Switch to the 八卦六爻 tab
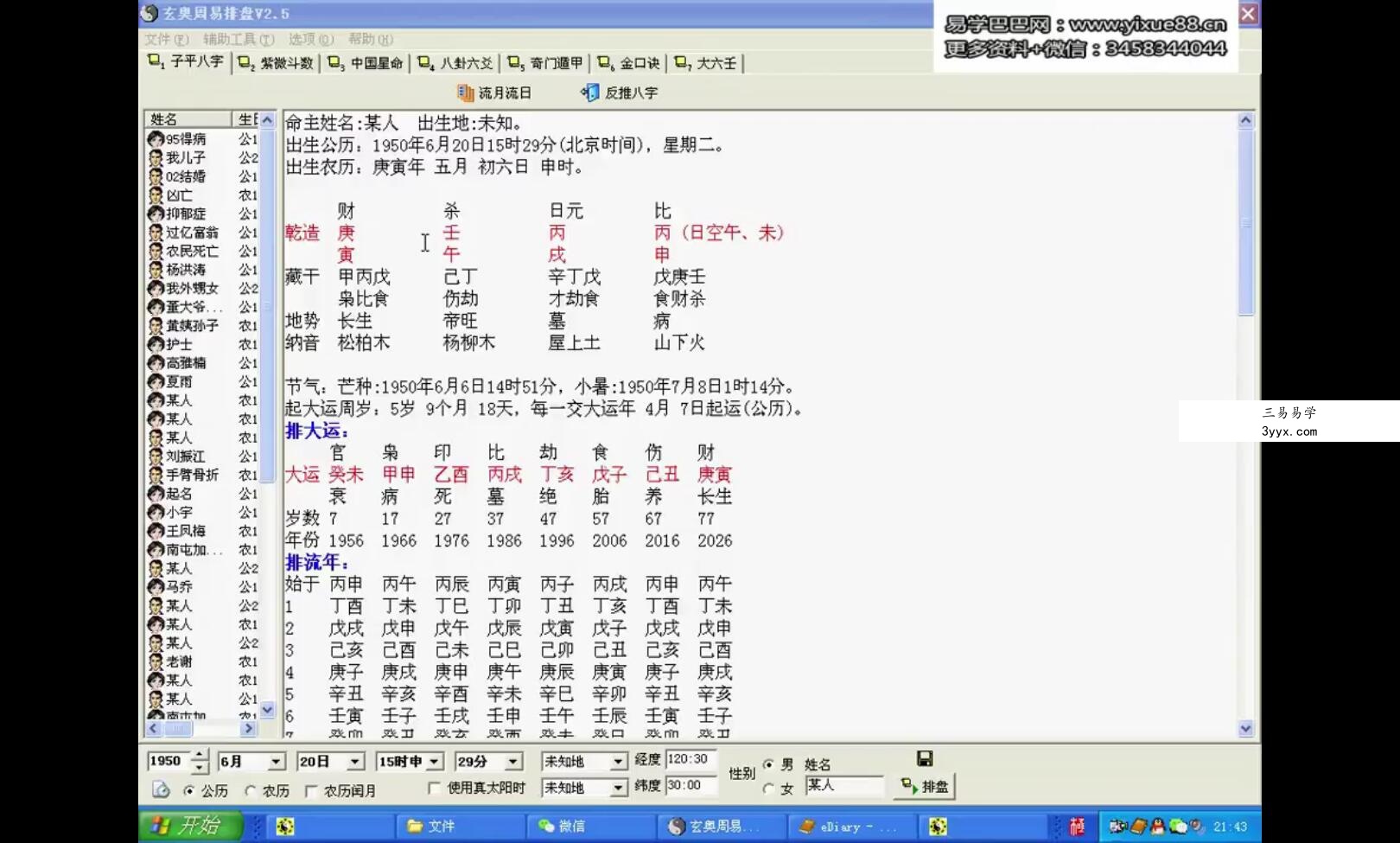 455,63
